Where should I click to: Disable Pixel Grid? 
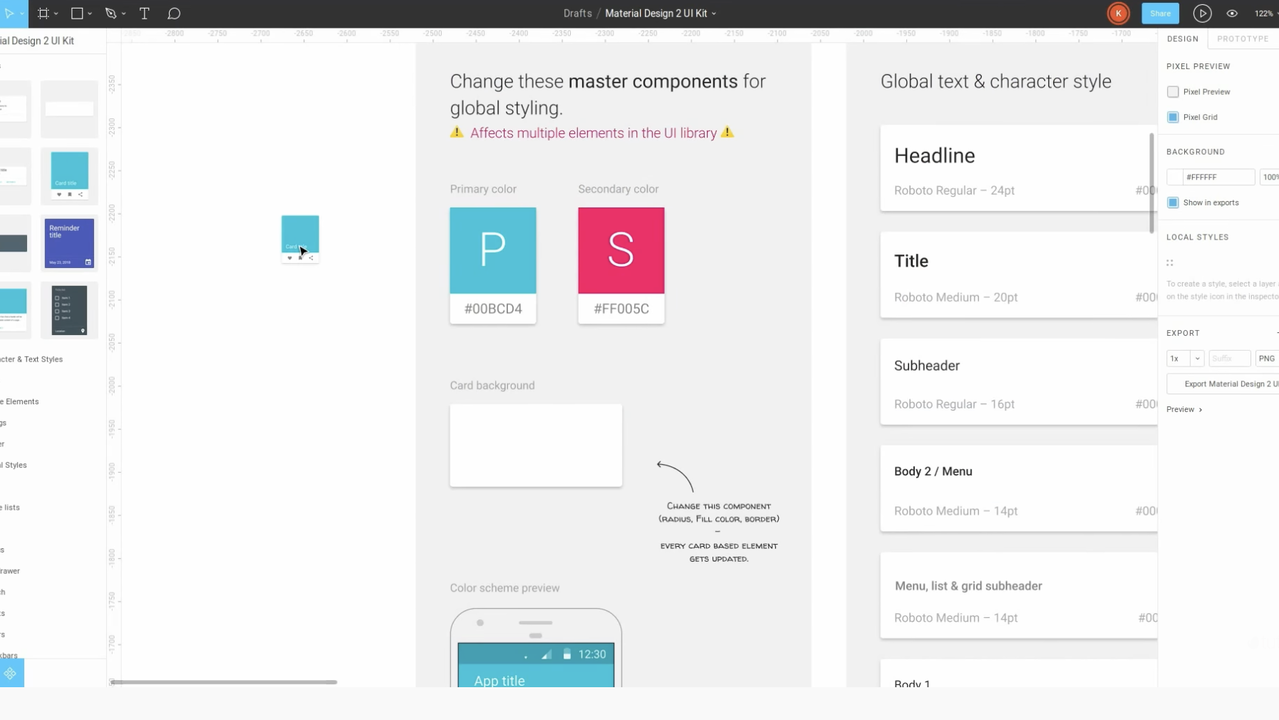[1173, 117]
